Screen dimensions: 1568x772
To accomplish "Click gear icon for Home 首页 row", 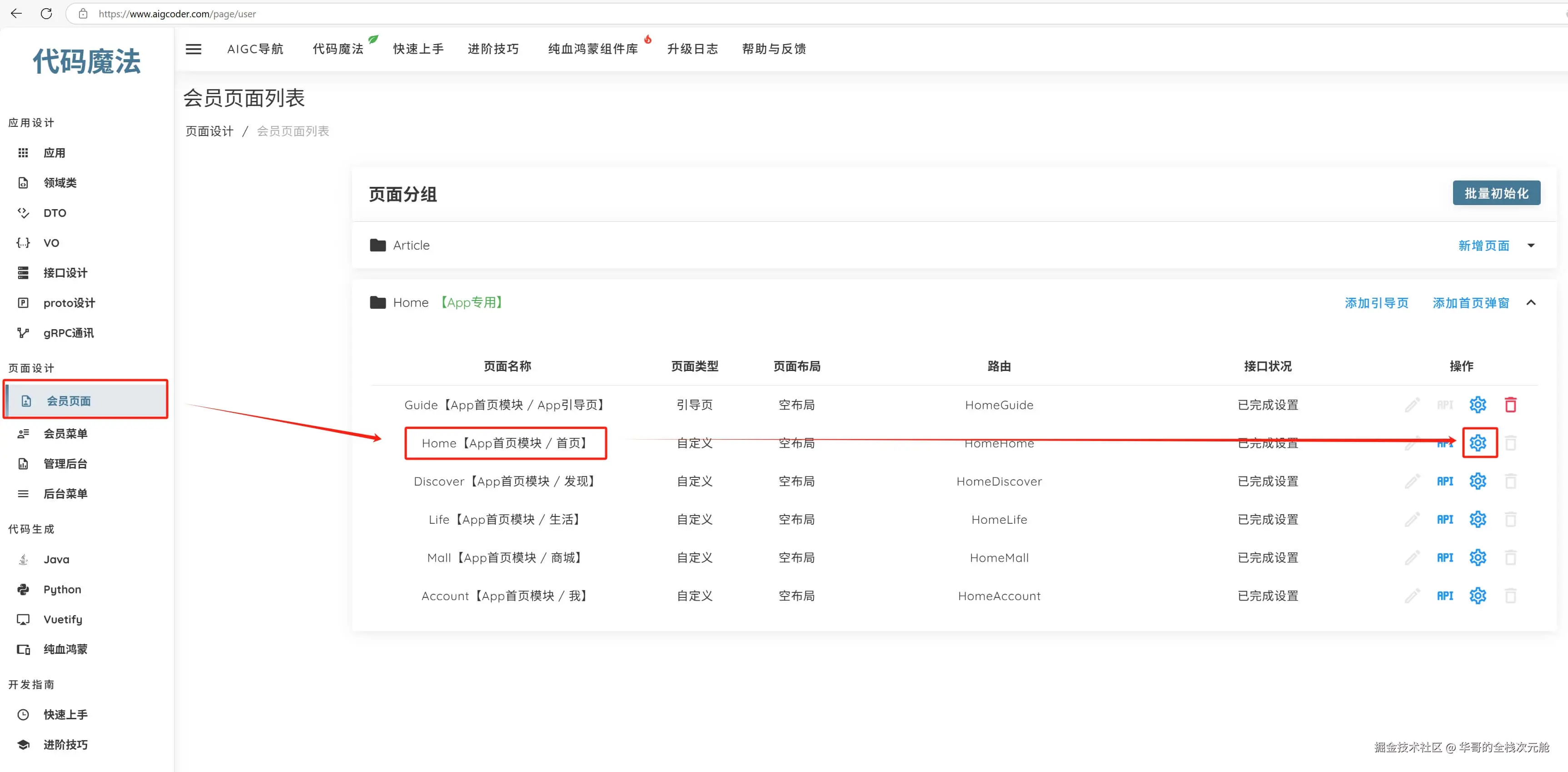I will (x=1477, y=443).
